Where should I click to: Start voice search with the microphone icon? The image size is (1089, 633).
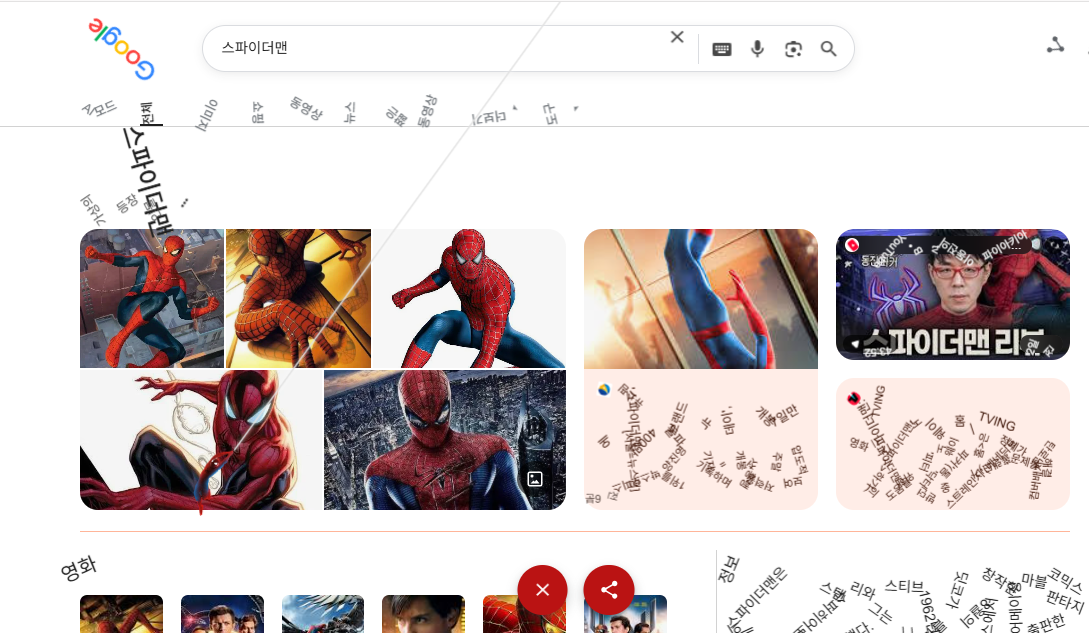(x=758, y=49)
